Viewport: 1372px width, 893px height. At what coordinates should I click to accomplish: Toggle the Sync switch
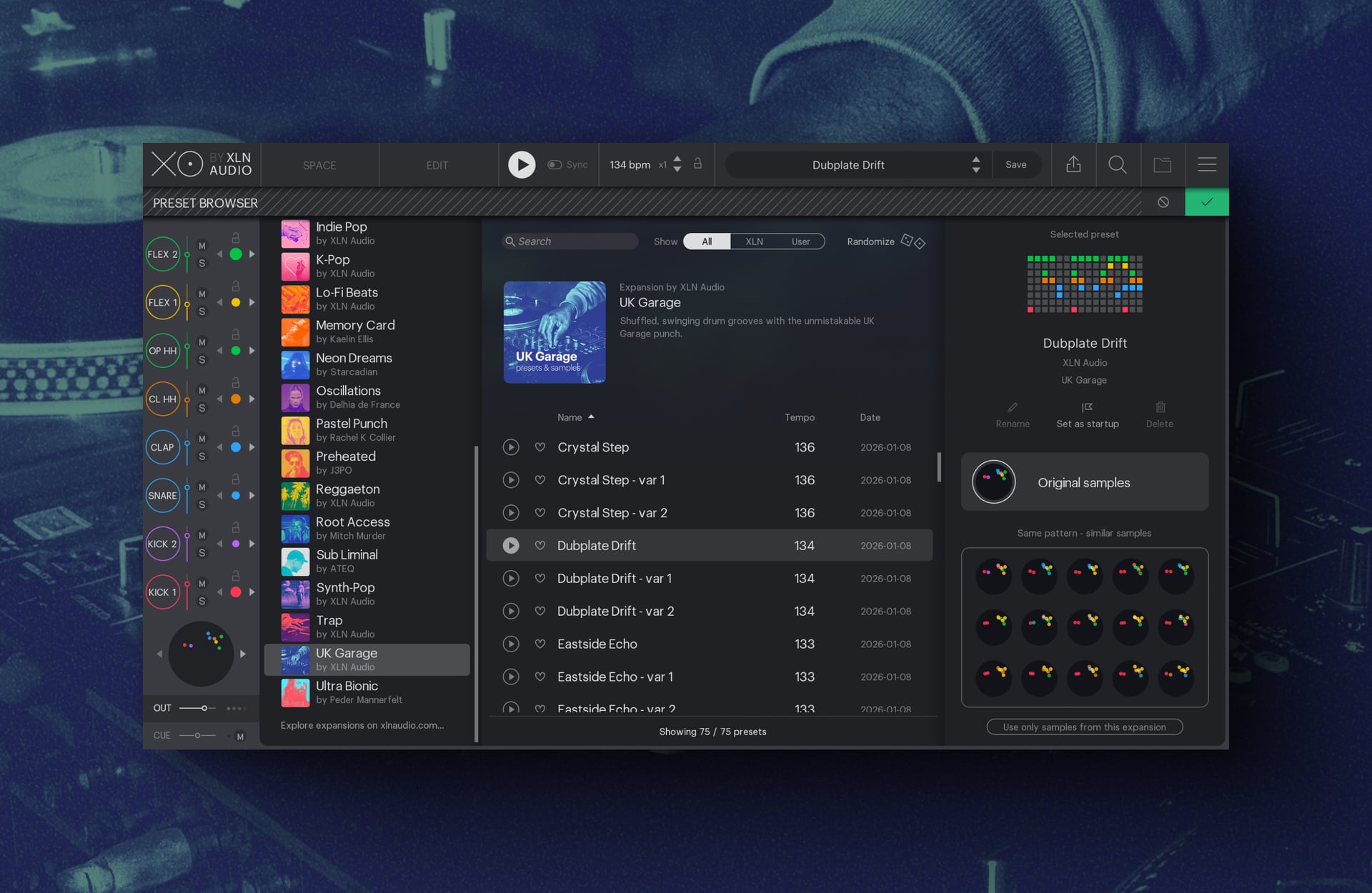click(555, 165)
